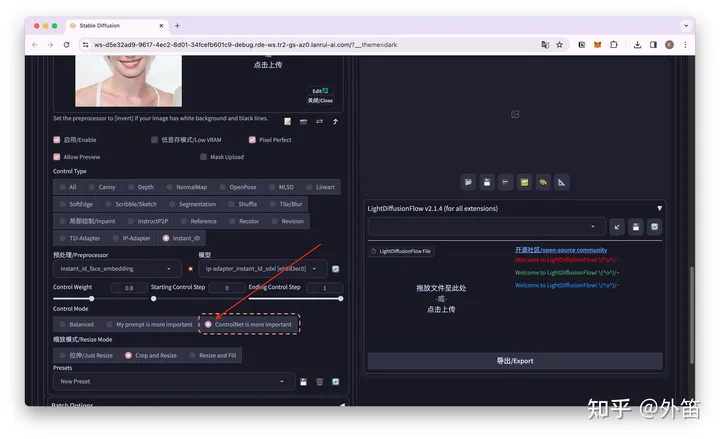Click the Edit button on the preview image
This screenshot has width=720, height=439.
tap(320, 91)
